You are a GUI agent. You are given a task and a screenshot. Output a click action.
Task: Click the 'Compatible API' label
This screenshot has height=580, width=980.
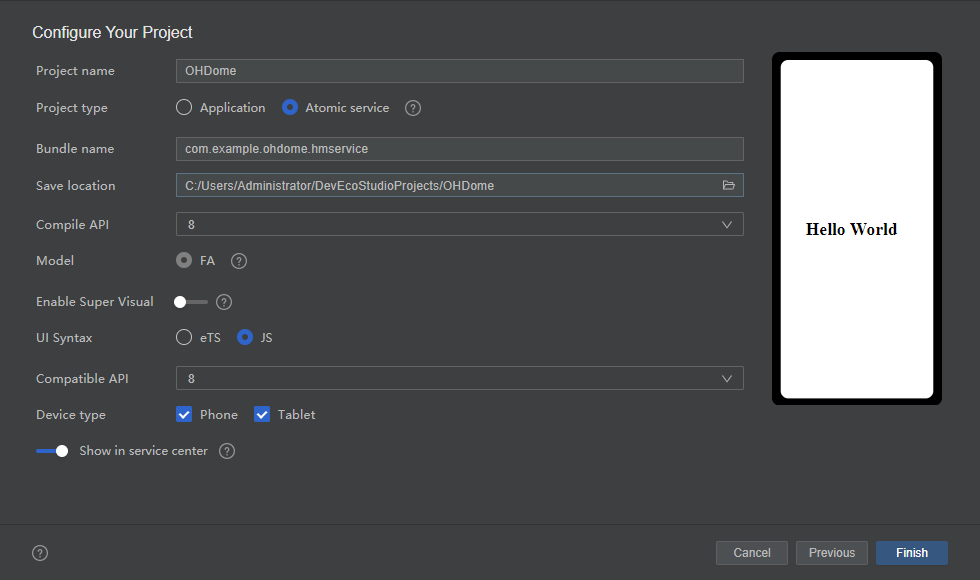tap(82, 379)
